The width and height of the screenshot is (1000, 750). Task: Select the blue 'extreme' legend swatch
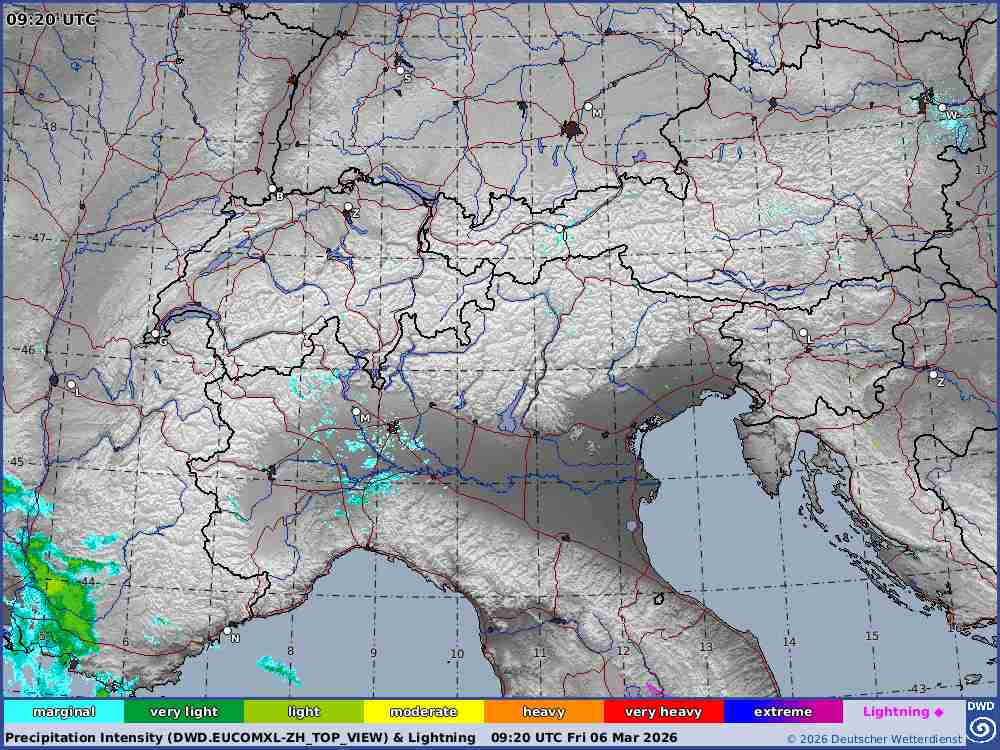[x=783, y=712]
